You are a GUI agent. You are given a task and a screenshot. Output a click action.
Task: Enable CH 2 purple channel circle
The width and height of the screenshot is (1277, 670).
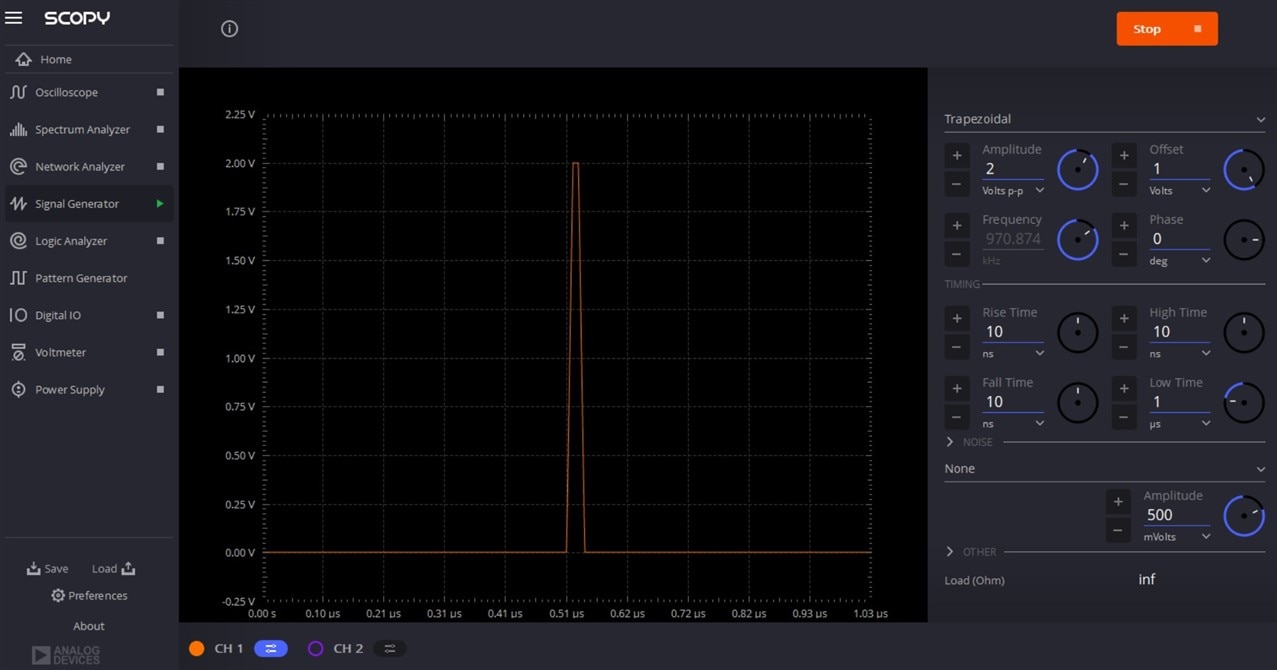[x=316, y=649]
